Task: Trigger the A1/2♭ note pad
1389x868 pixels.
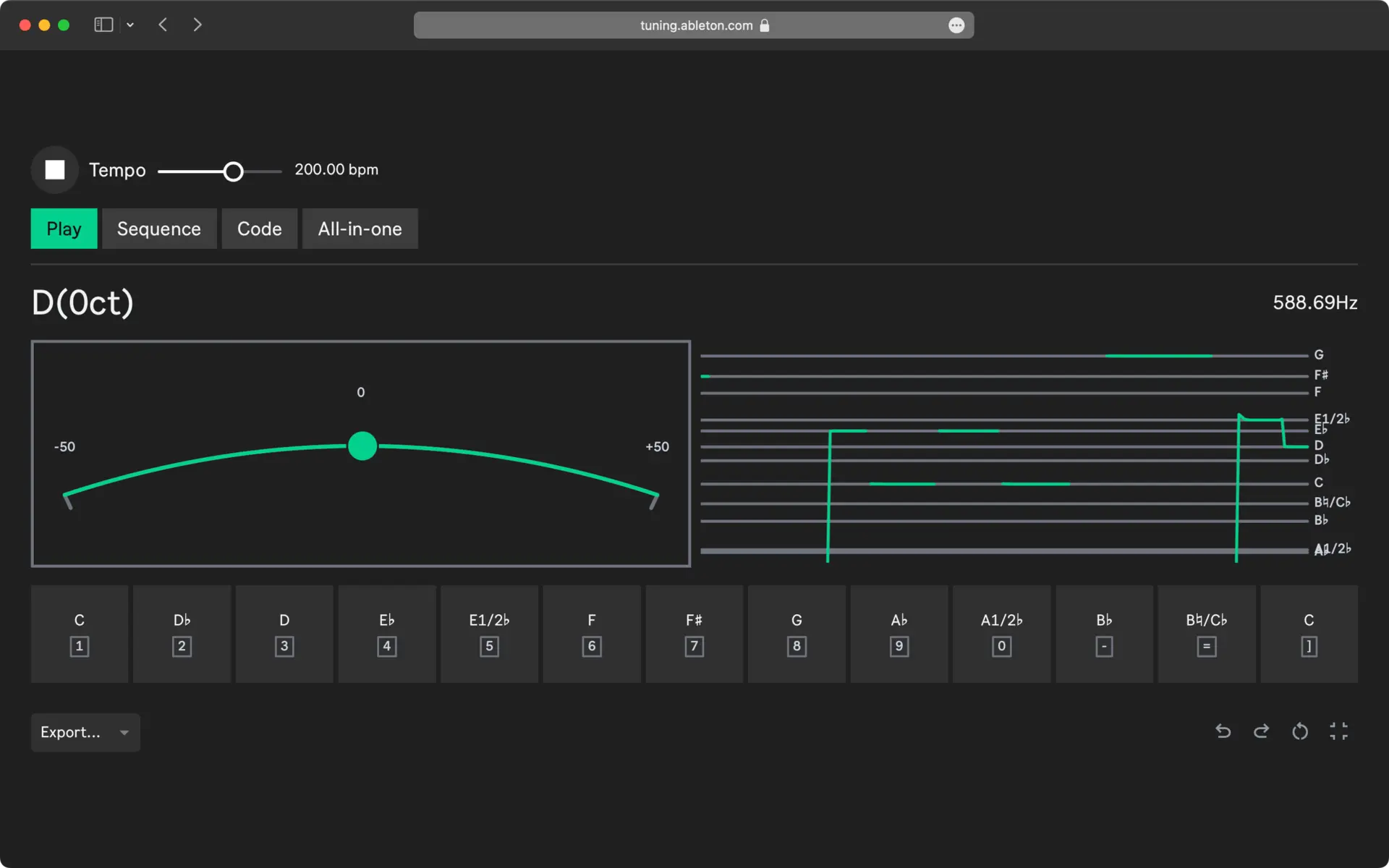Action: pyautogui.click(x=1002, y=634)
